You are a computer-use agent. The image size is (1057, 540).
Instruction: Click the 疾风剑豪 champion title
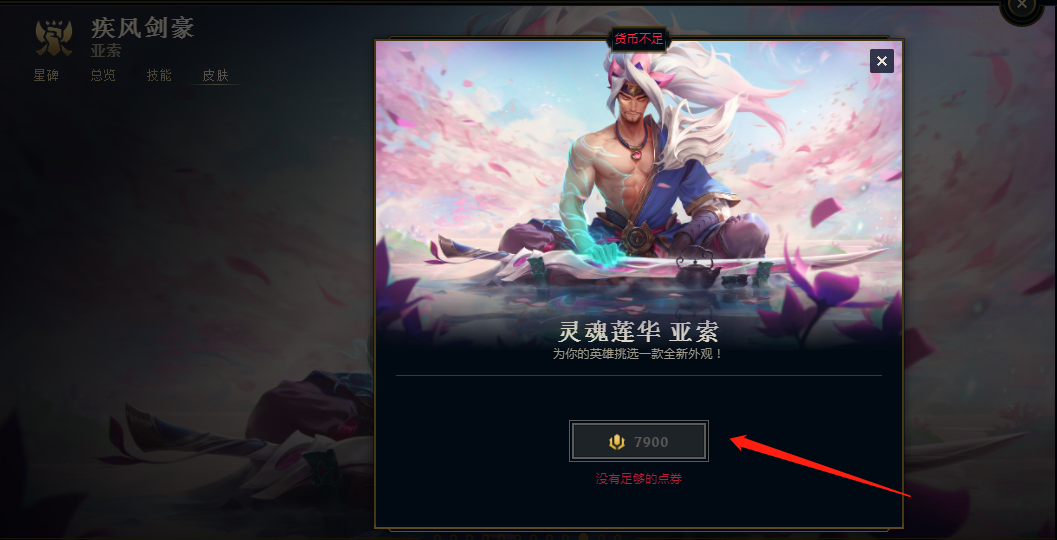pos(143,28)
